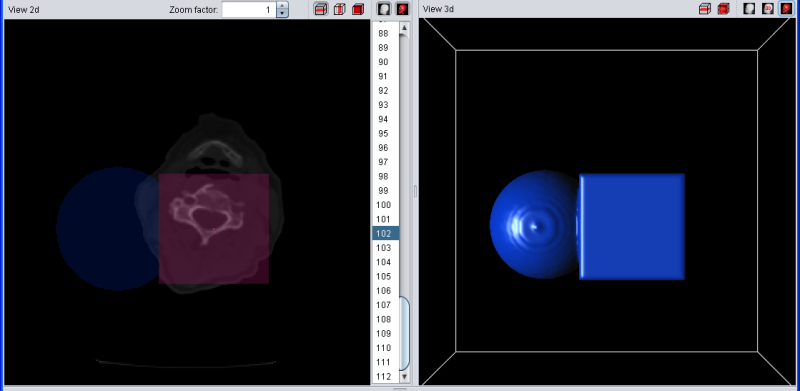Select slice 95 in the slice list
The width and height of the screenshot is (800, 391).
(x=386, y=133)
